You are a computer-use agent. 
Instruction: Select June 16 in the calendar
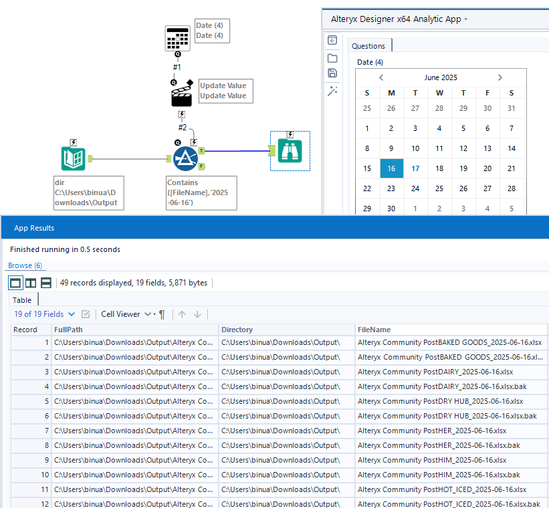(x=391, y=168)
